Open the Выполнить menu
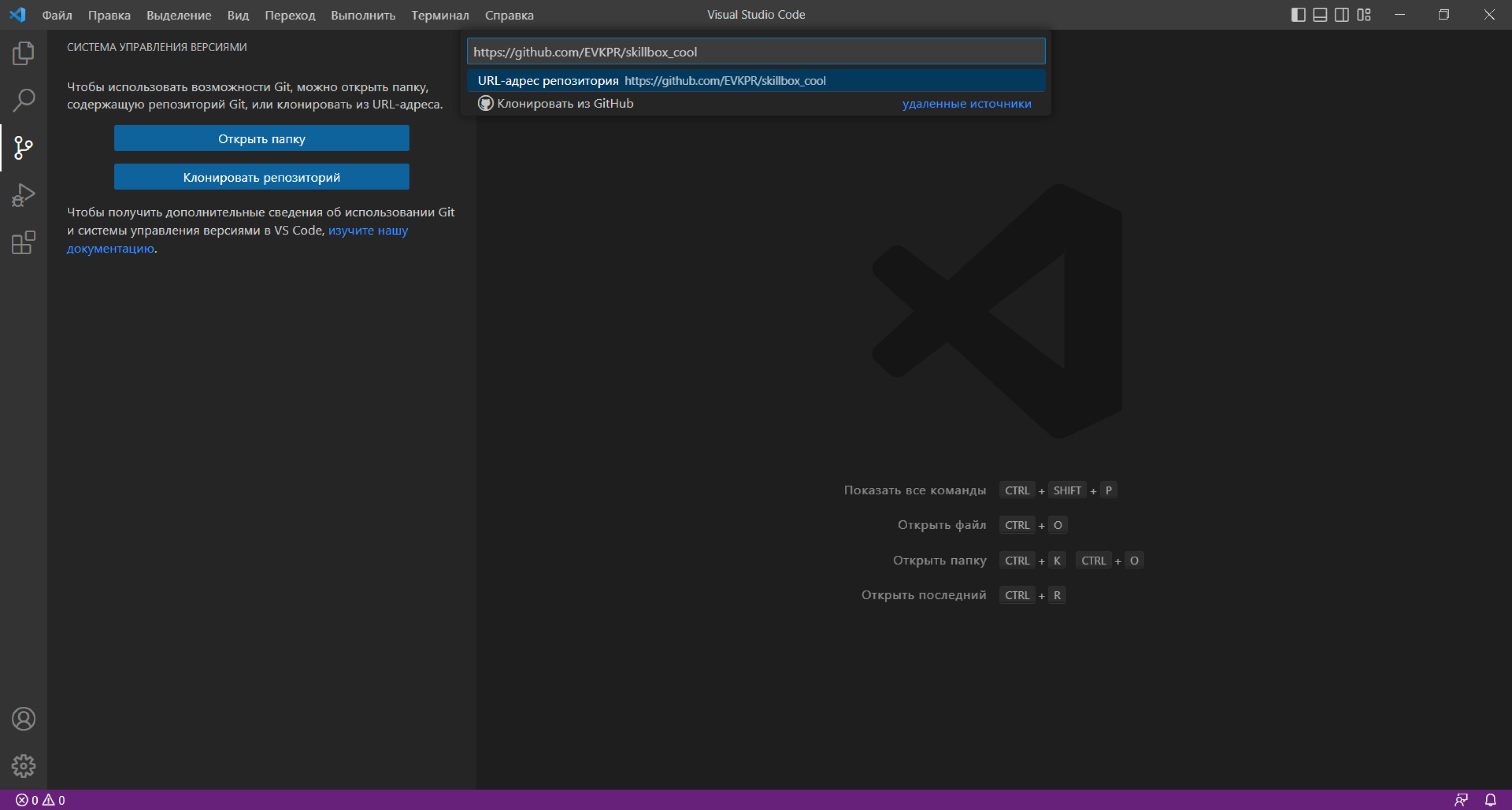This screenshot has width=1512, height=810. 363,15
